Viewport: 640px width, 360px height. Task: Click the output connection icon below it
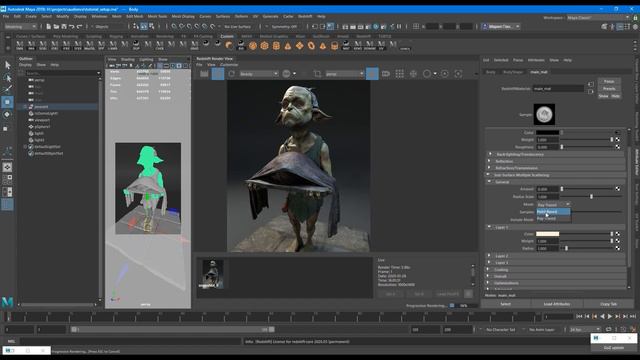pyautogui.click(x=591, y=92)
